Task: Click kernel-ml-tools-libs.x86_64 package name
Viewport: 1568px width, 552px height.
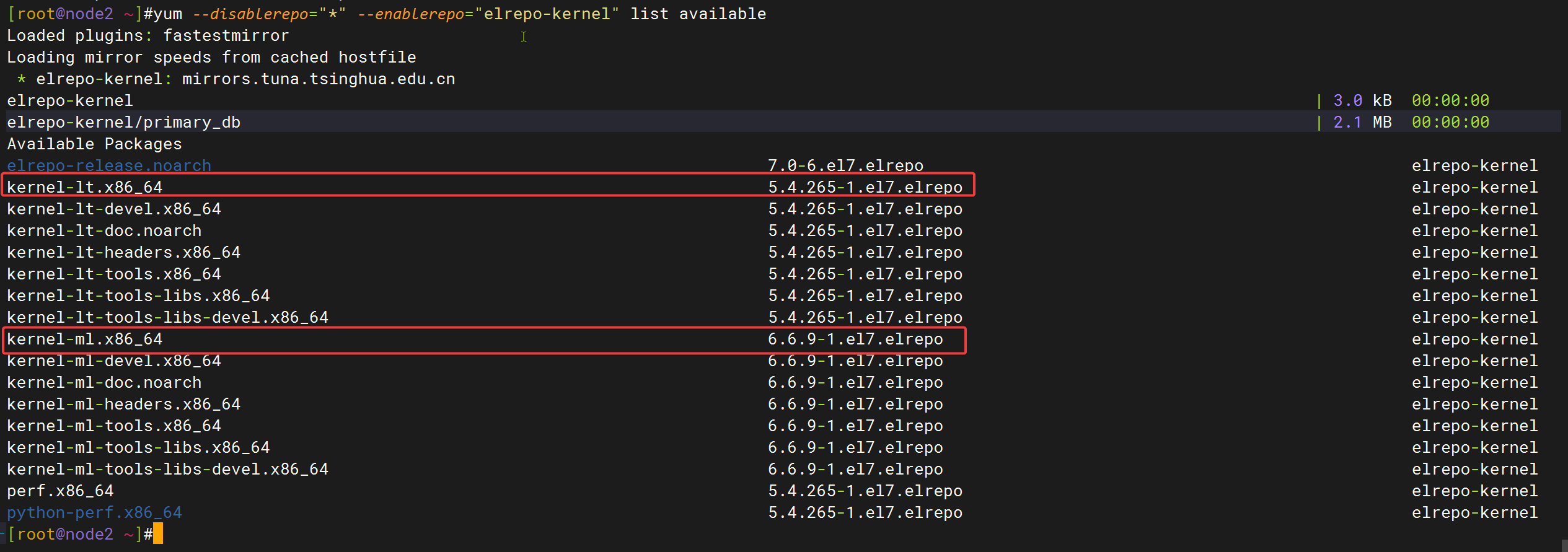Action: pos(138,447)
